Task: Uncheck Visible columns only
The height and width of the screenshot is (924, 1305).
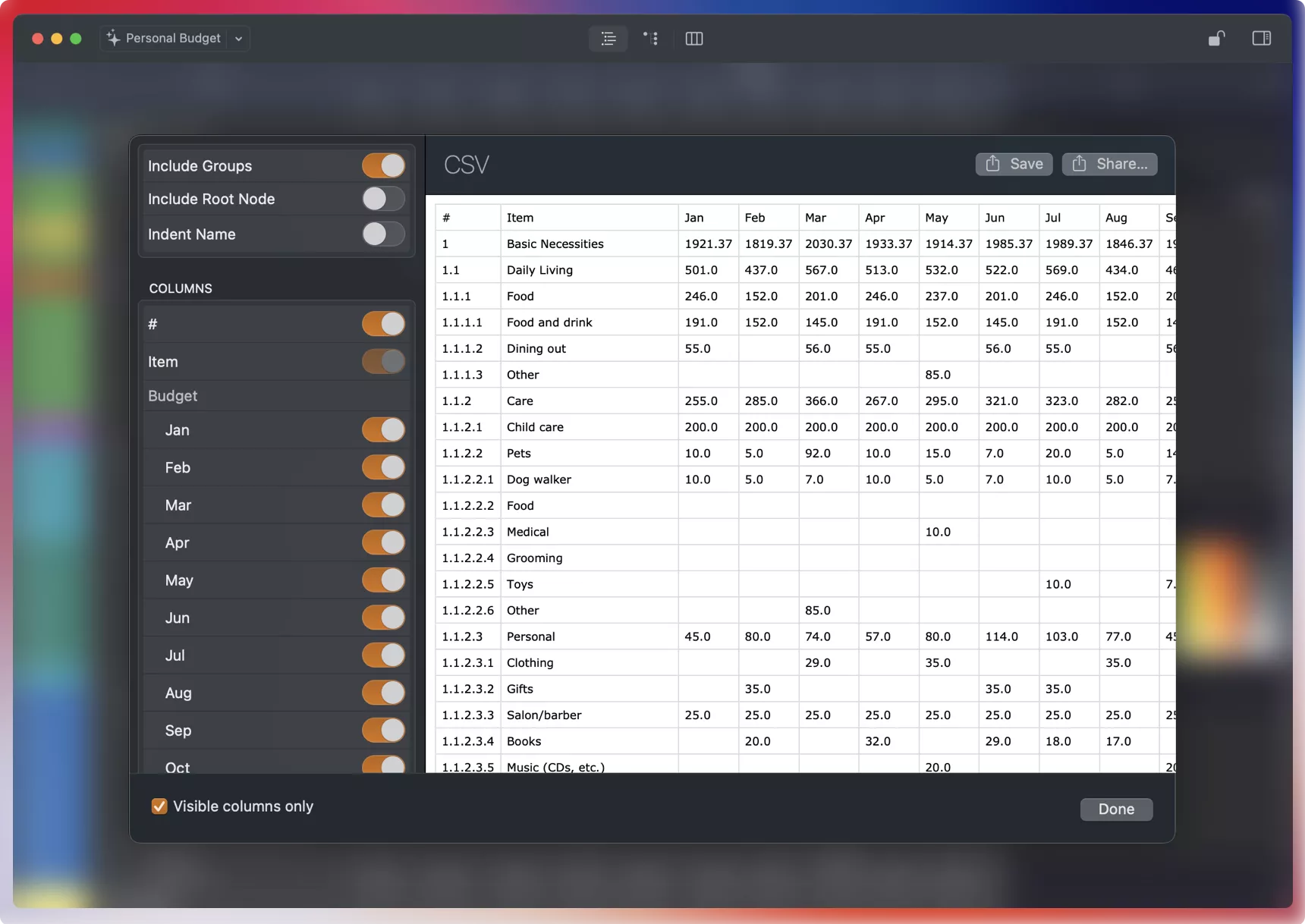Action: (x=159, y=806)
